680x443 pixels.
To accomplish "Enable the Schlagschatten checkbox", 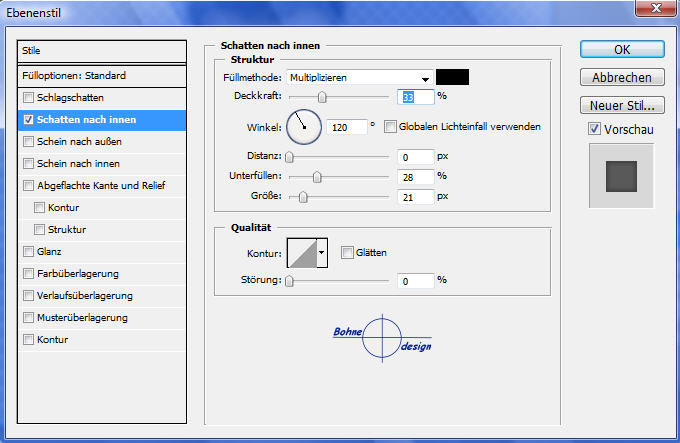I will pos(28,98).
